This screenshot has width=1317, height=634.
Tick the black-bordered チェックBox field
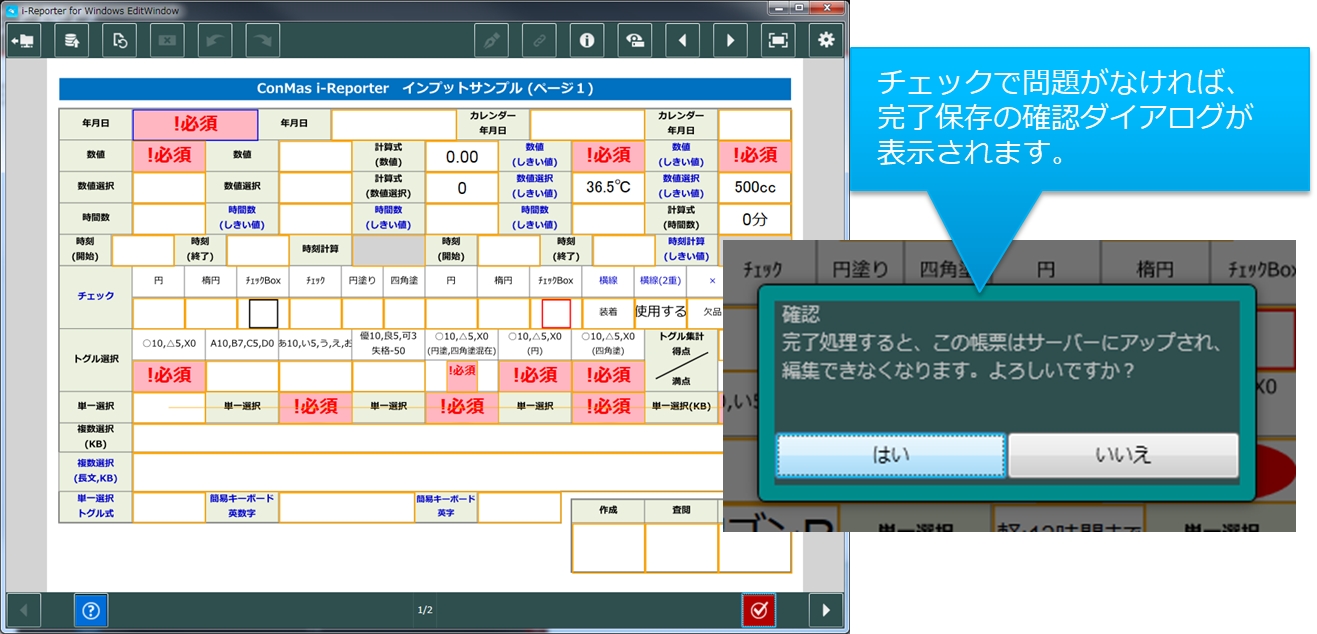point(263,313)
